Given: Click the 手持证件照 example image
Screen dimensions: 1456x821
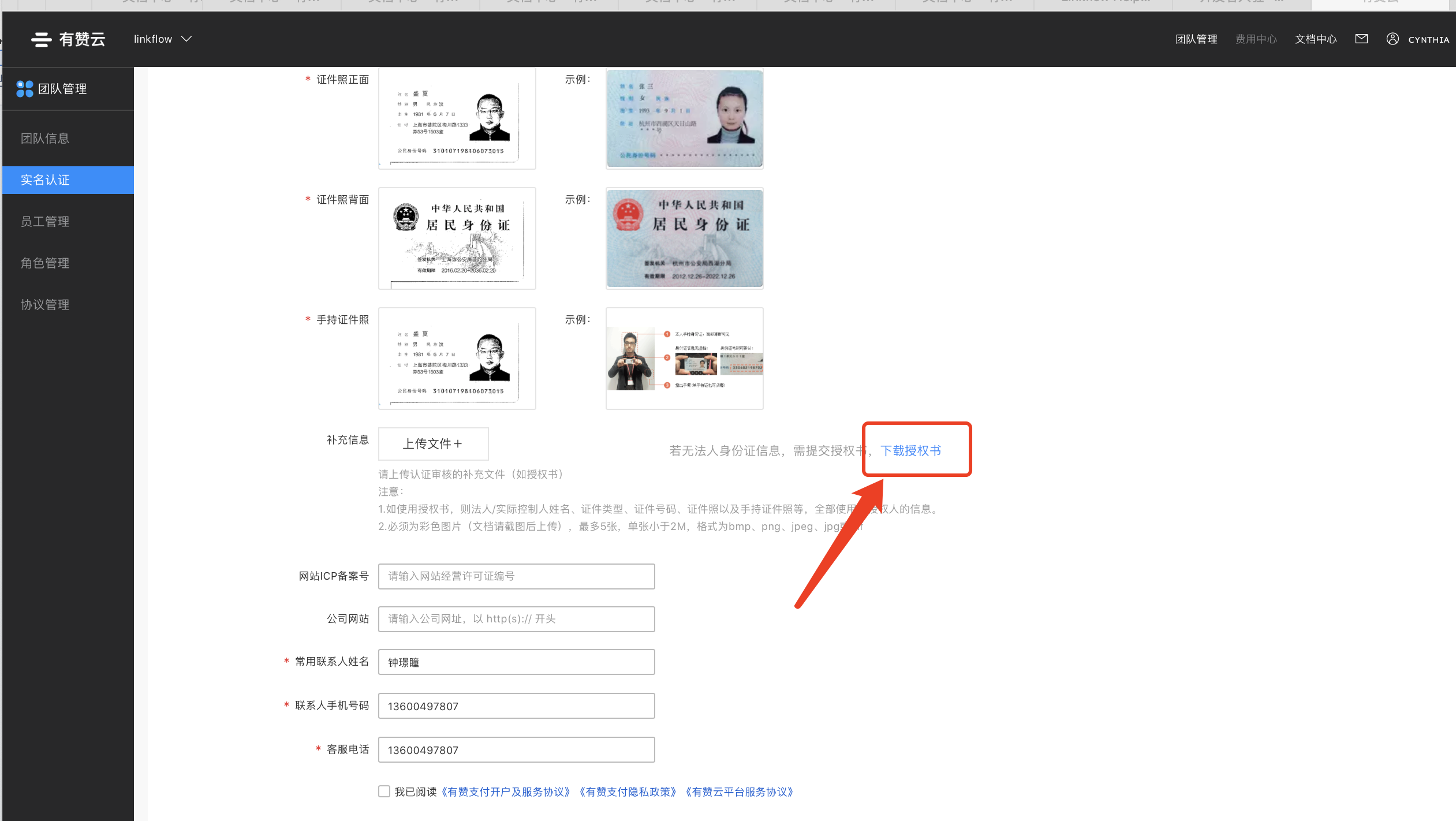Looking at the screenshot, I should pyautogui.click(x=684, y=359).
